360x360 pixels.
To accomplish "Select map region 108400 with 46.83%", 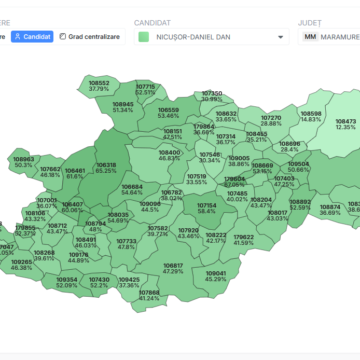I will tap(169, 155).
